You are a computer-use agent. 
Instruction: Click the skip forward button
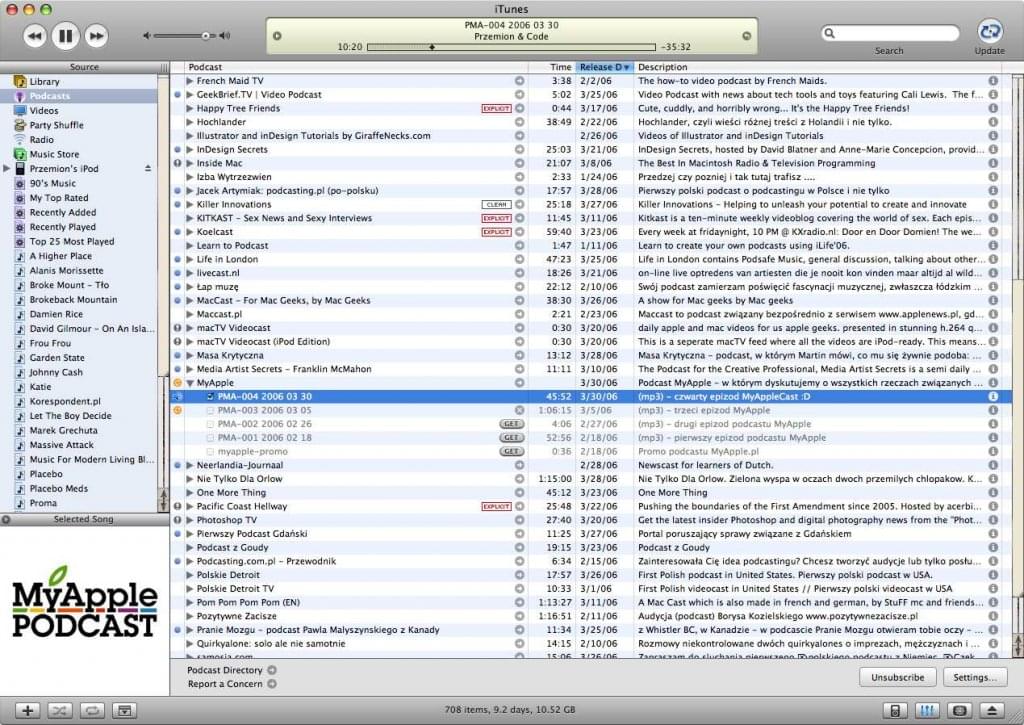[x=95, y=37]
